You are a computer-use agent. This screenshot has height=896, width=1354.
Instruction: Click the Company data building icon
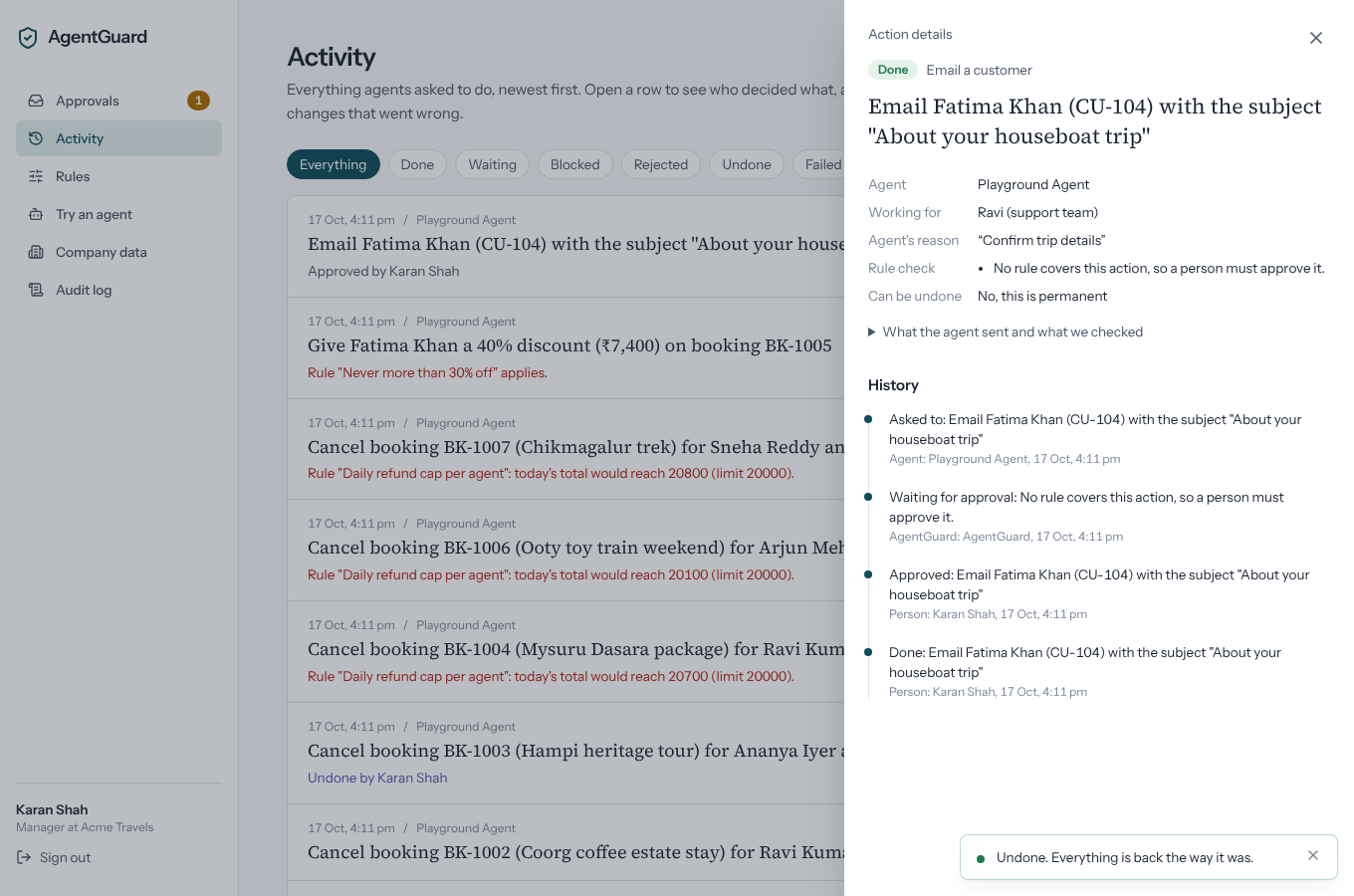pyautogui.click(x=36, y=252)
